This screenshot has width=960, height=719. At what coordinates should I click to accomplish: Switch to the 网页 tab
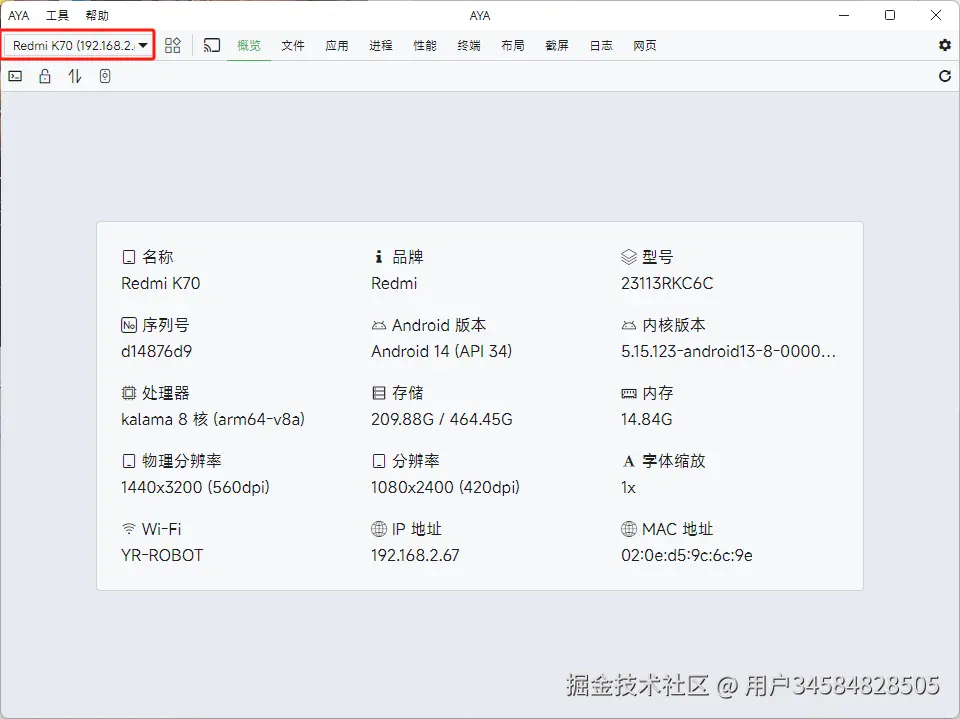click(x=645, y=45)
